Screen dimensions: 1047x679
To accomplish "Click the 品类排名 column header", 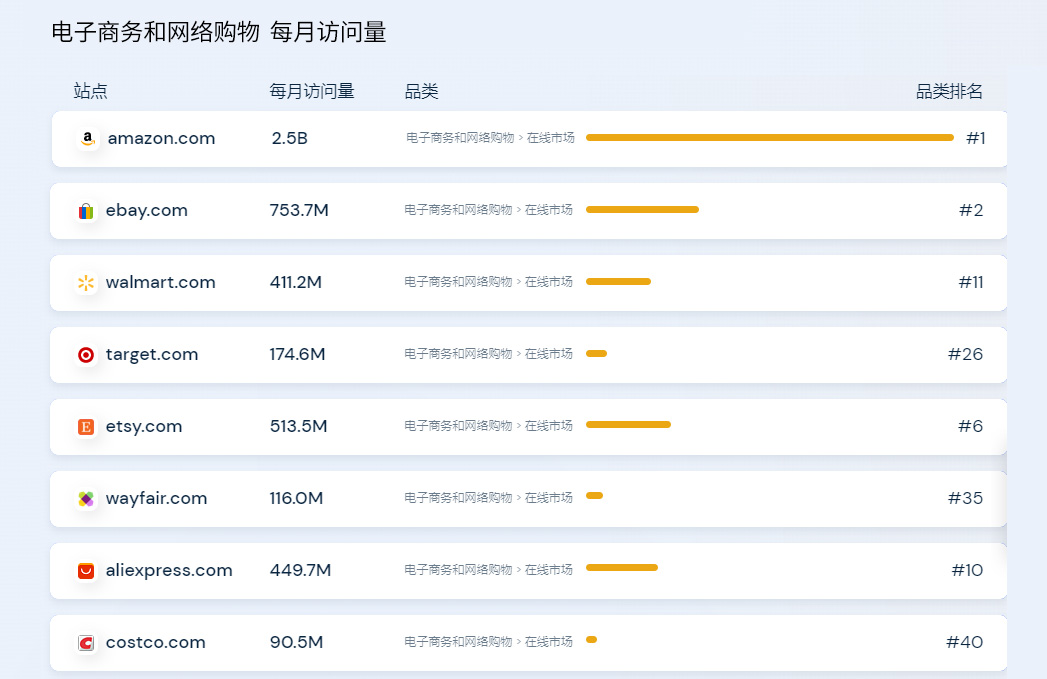I will click(x=949, y=92).
